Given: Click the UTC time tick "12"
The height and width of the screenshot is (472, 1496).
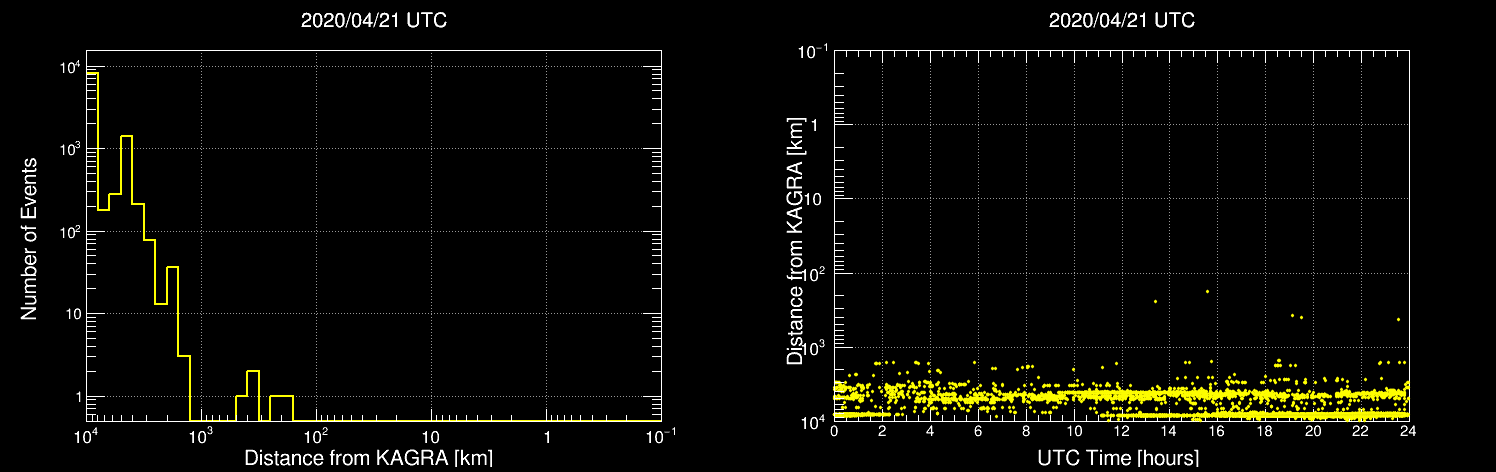Looking at the screenshot, I should pyautogui.click(x=1121, y=431).
